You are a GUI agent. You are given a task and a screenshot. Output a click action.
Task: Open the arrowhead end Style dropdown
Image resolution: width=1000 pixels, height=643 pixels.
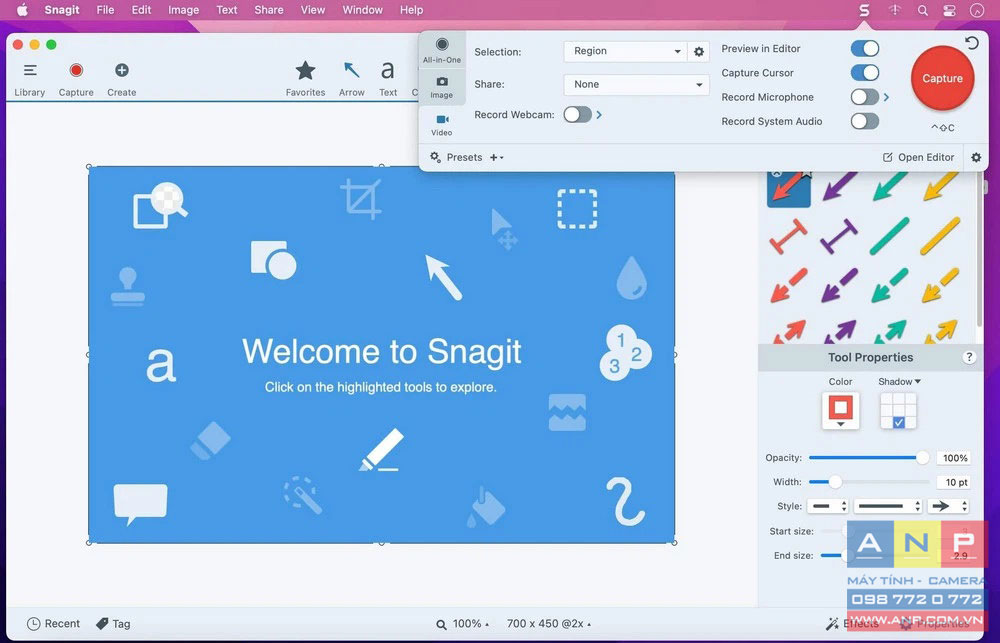pyautogui.click(x=948, y=506)
